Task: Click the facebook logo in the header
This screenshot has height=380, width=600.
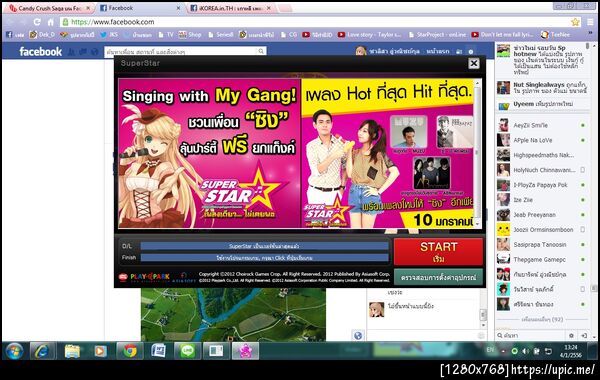Action: tap(41, 51)
